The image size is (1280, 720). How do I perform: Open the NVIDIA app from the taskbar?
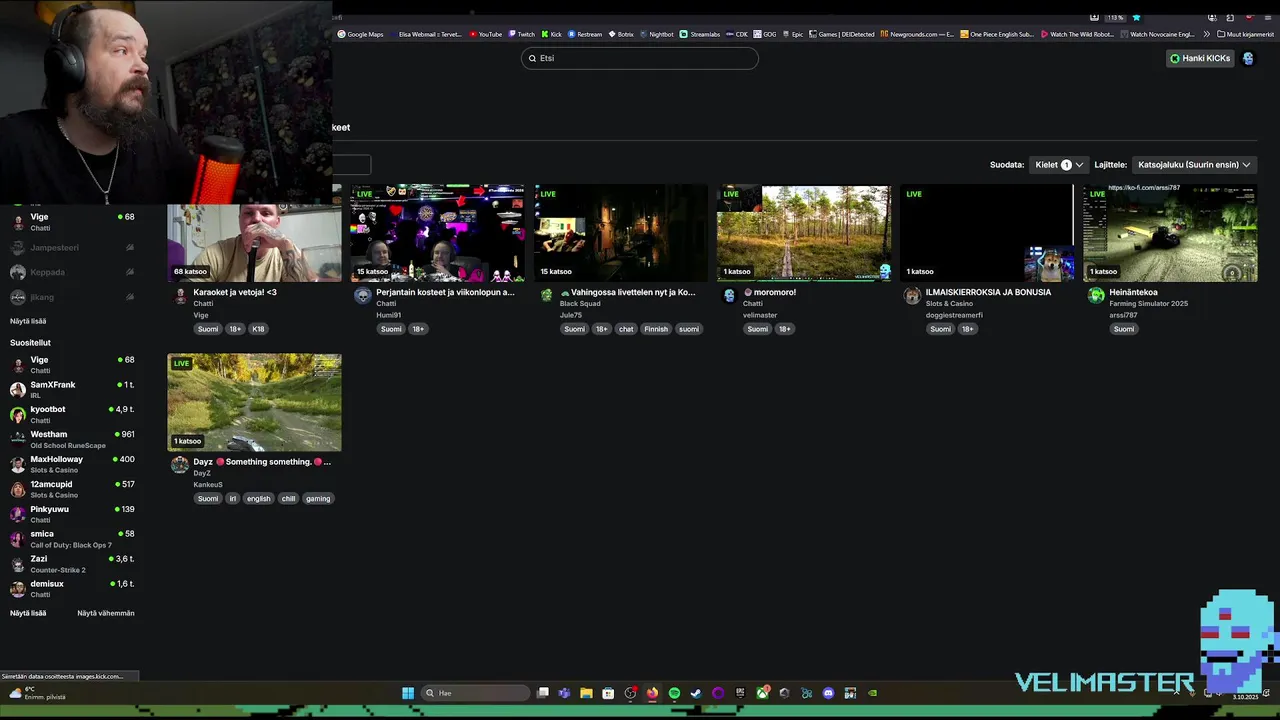(x=872, y=693)
